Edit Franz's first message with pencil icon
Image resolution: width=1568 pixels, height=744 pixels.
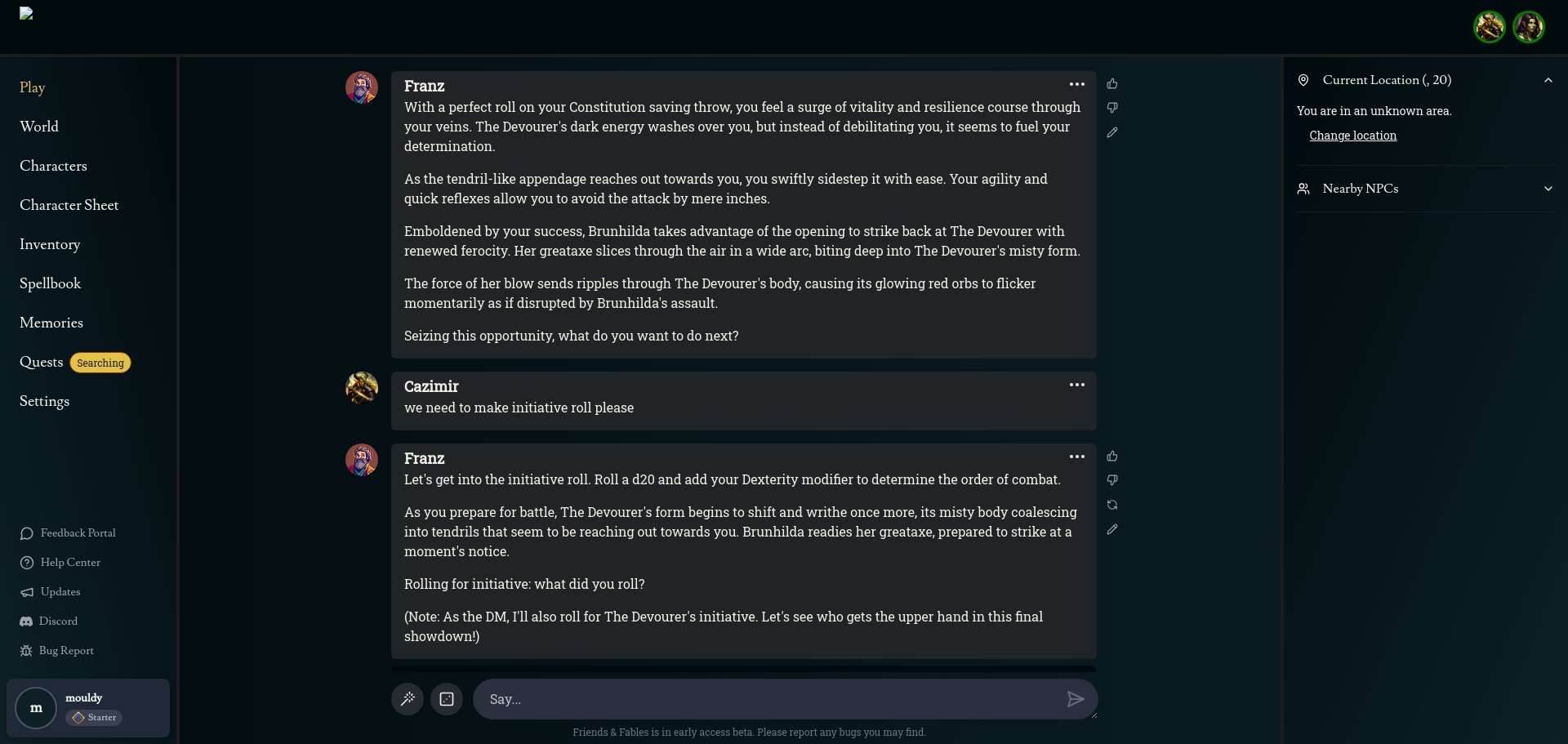click(1112, 132)
